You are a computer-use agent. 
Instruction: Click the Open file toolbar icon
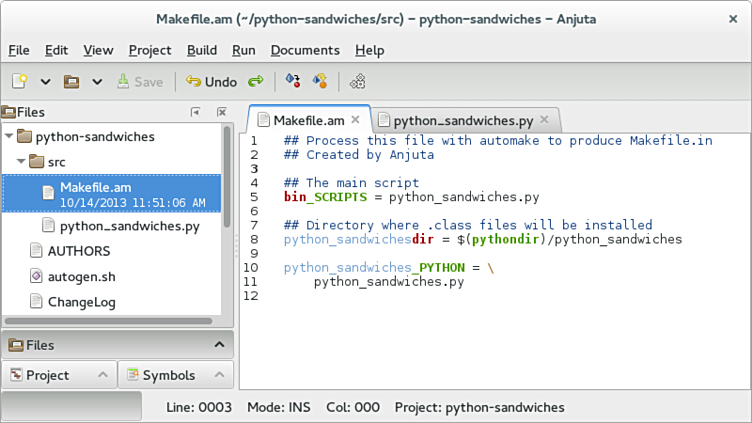click(x=71, y=82)
